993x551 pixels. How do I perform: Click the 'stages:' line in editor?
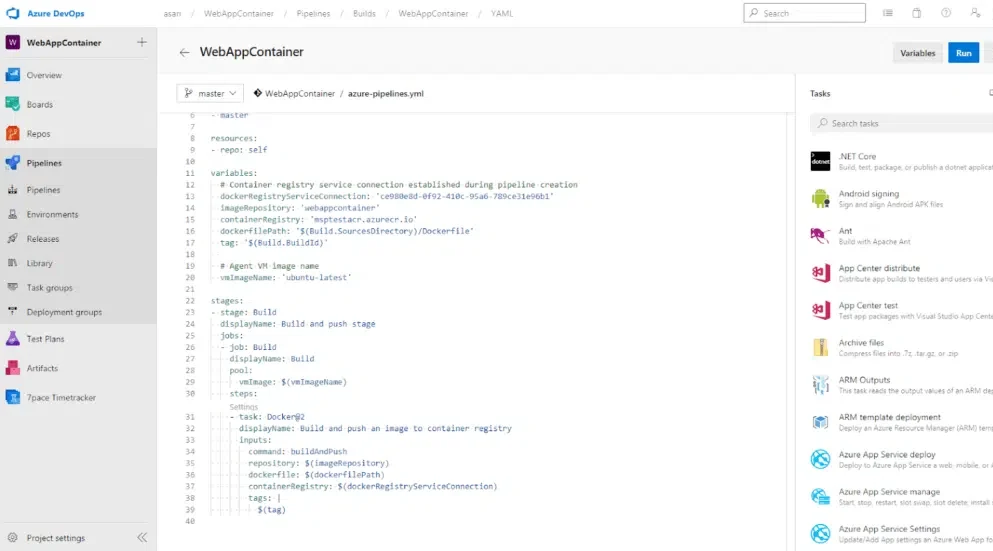[x=227, y=301]
